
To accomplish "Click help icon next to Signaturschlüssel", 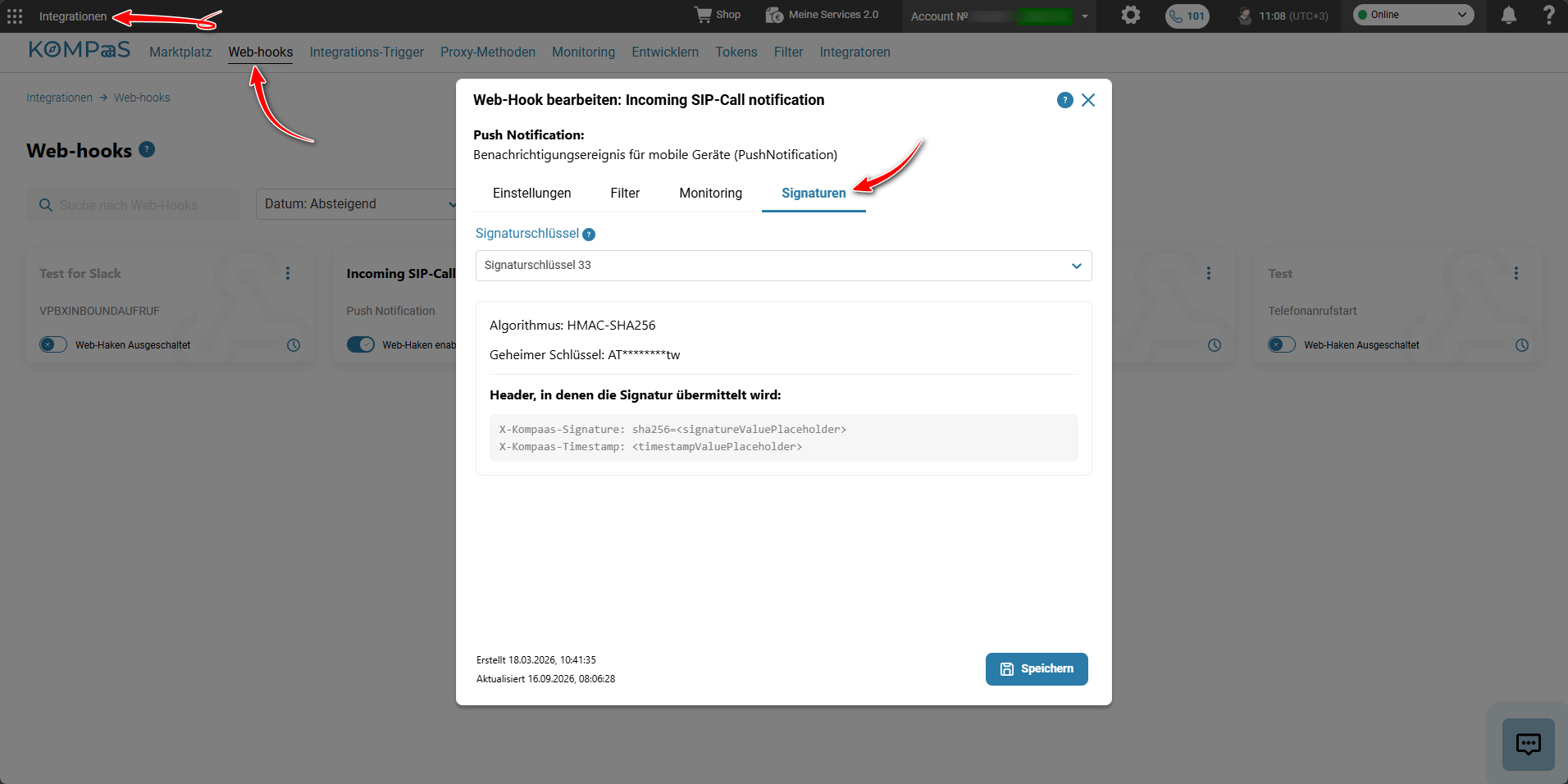I will (x=589, y=235).
